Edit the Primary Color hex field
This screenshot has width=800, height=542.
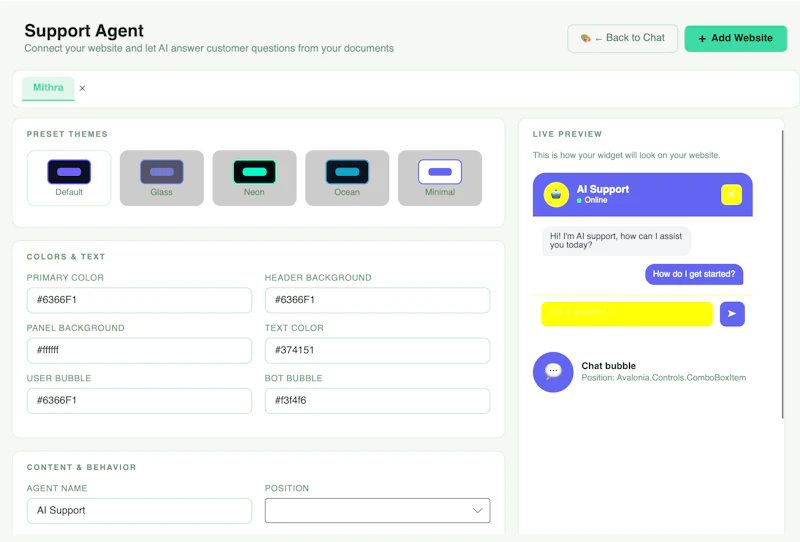139,300
